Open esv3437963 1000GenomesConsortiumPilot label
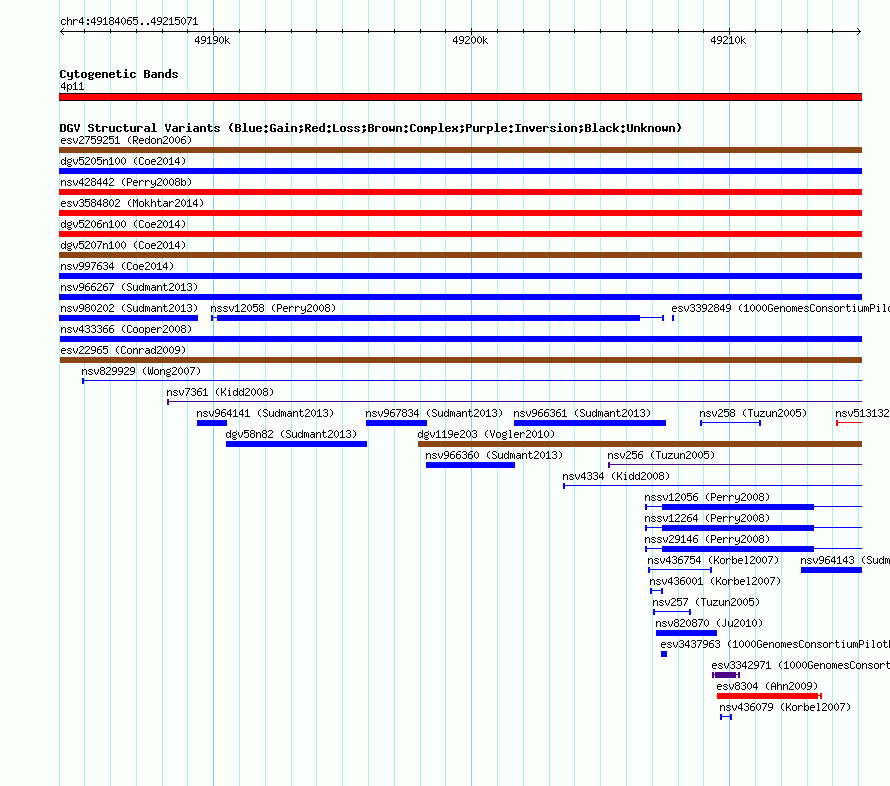Screen dimensions: 890x786 click(775, 644)
